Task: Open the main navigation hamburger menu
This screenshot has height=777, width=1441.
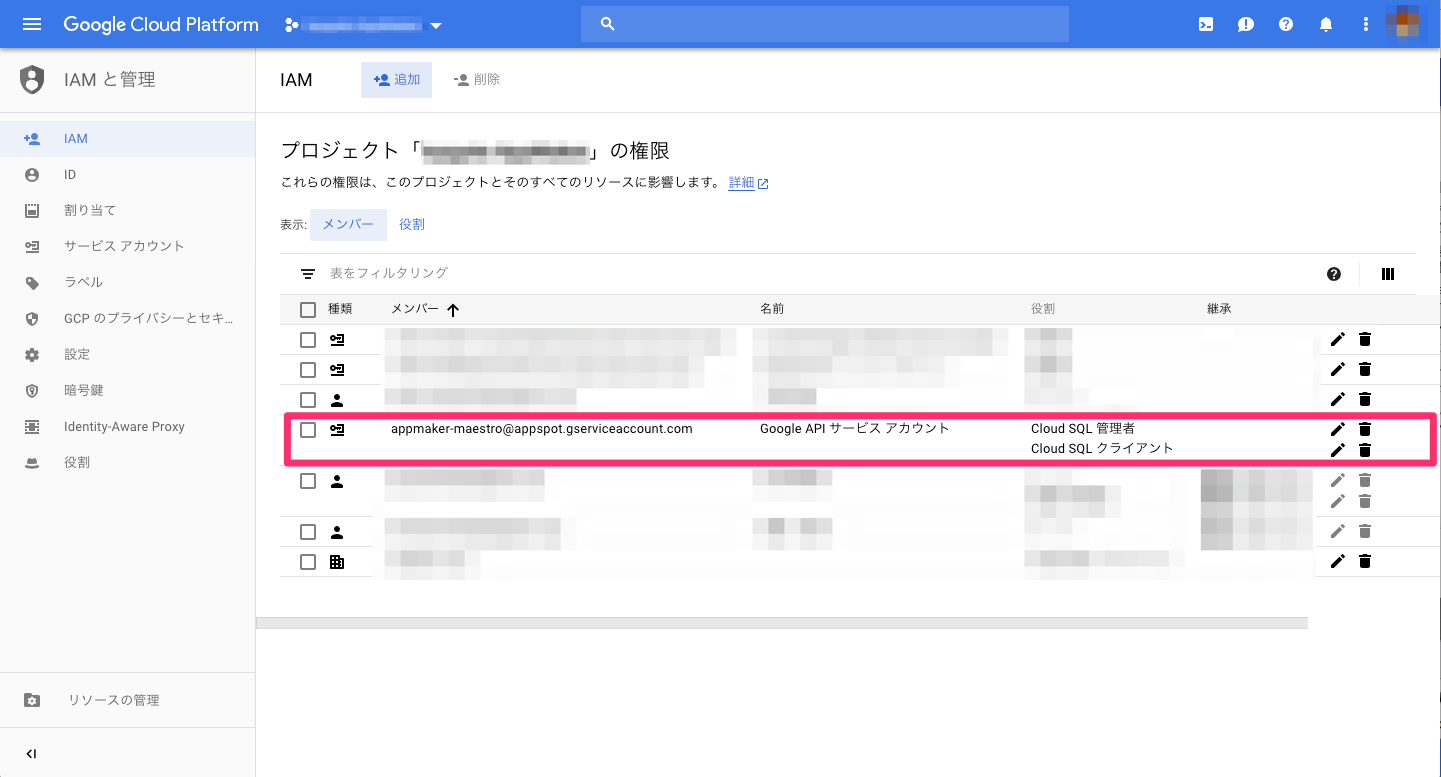Action: point(32,24)
